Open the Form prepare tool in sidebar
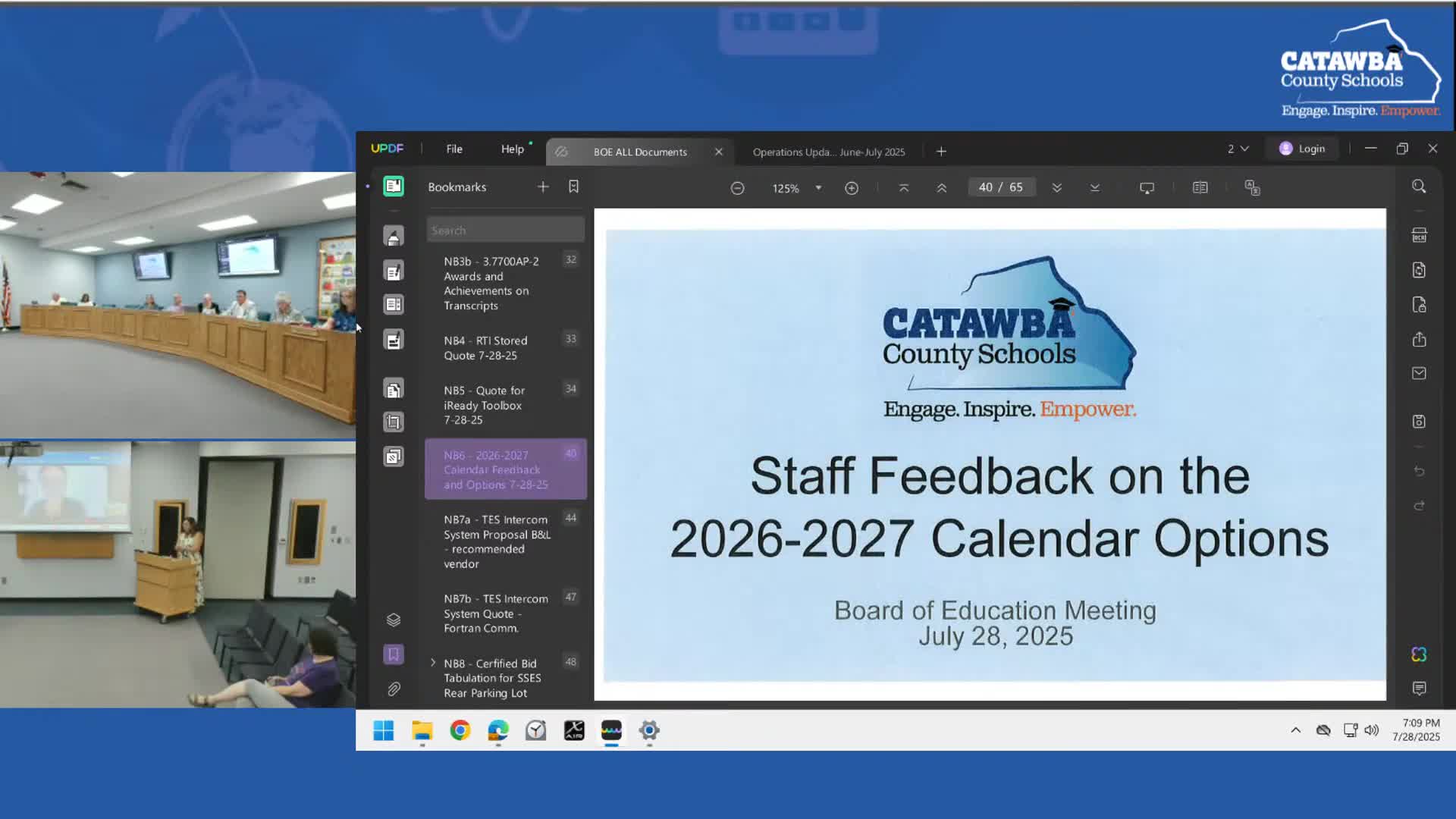The width and height of the screenshot is (1456, 819). (x=394, y=340)
